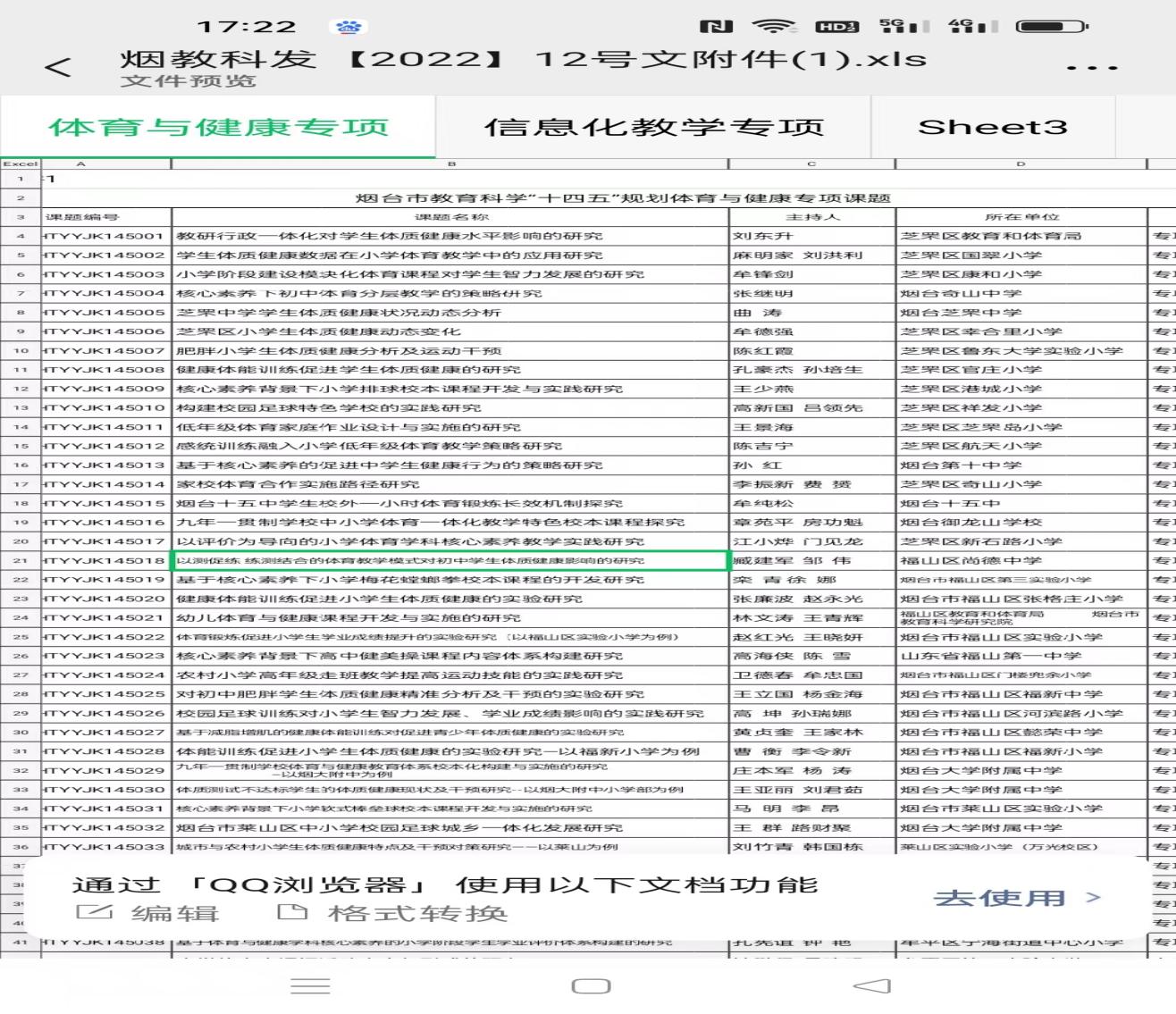Tap the Wi-Fi status icon

point(774,27)
